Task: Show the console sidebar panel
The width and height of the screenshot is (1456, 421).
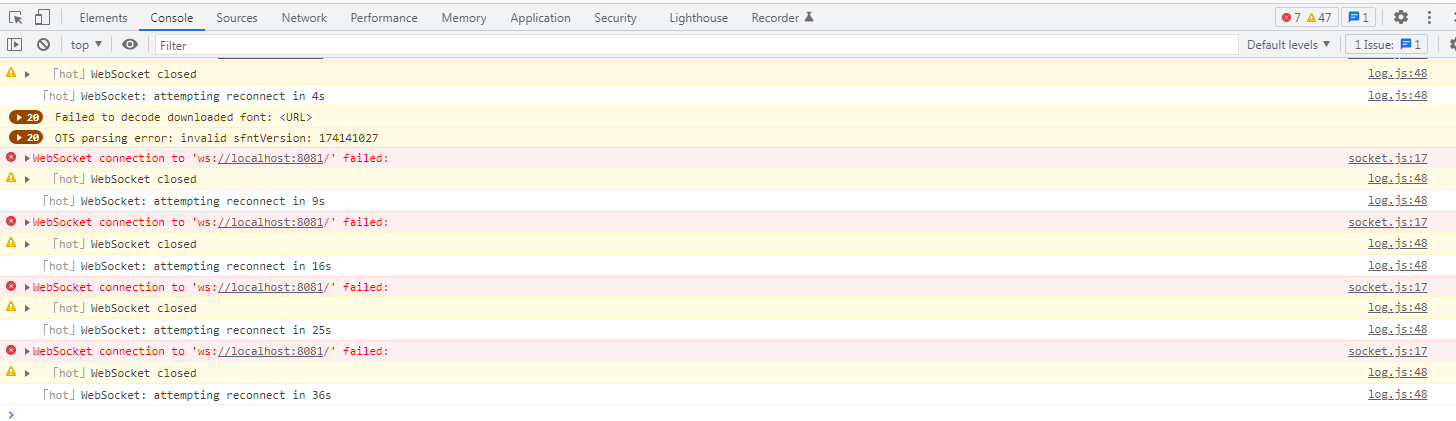Action: (x=14, y=44)
